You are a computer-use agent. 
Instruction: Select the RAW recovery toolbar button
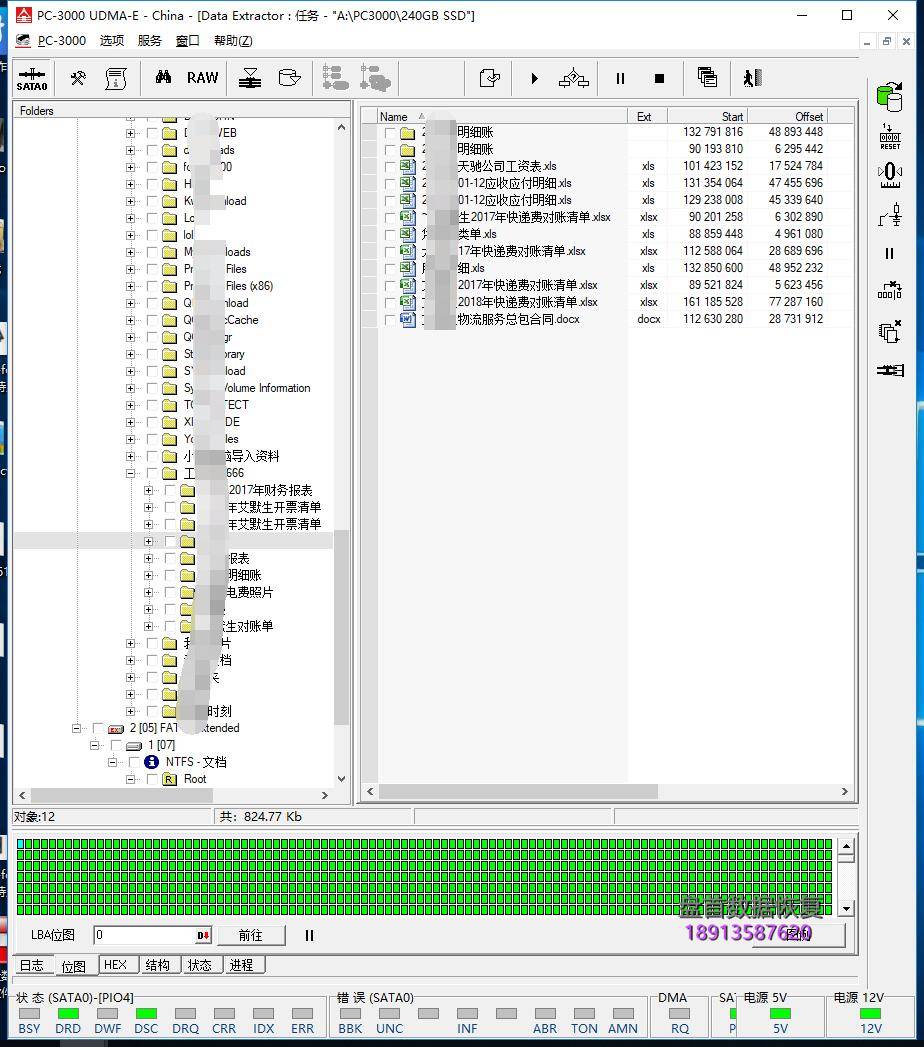(x=202, y=78)
